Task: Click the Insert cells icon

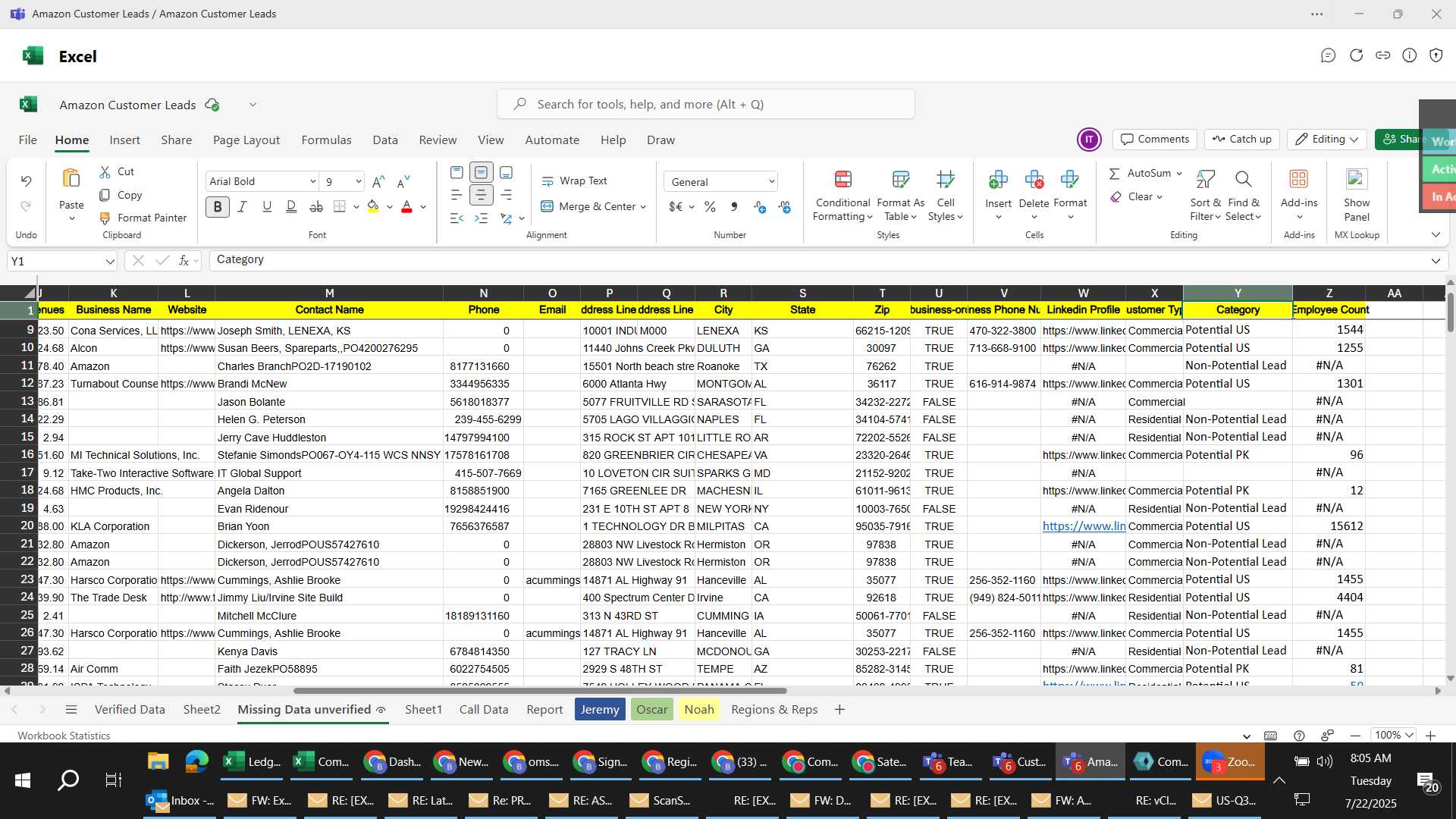Action: click(998, 180)
